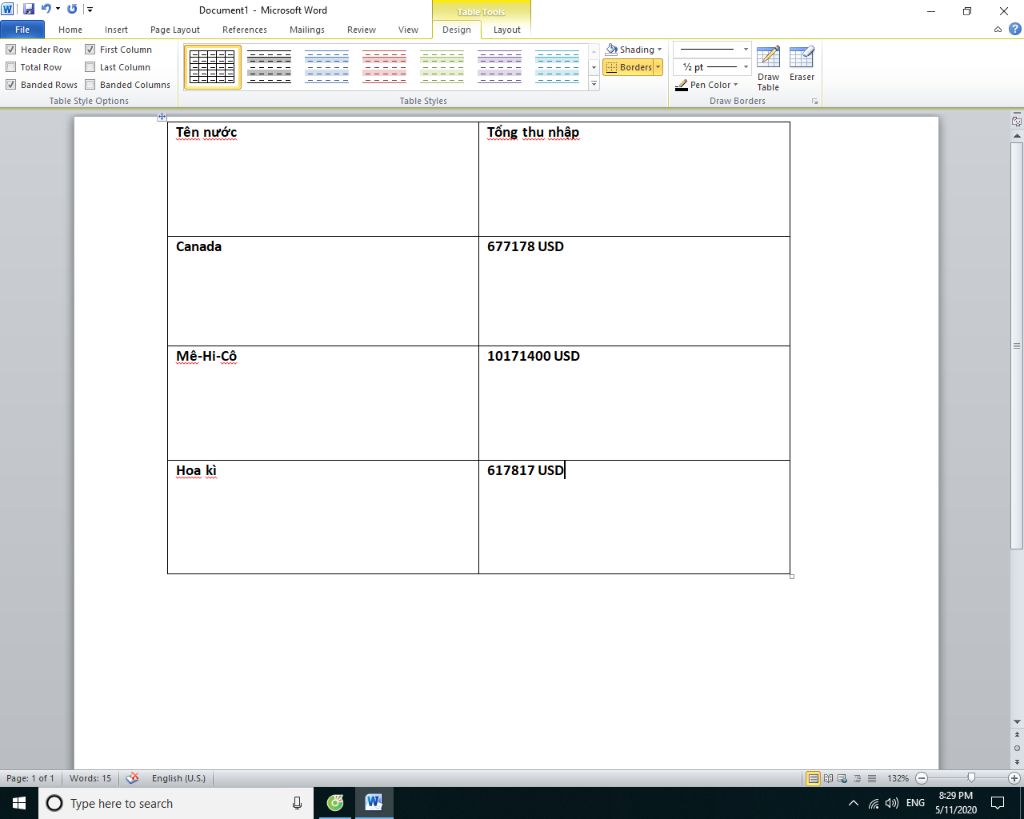Expand the Borders dropdown arrow

point(658,67)
